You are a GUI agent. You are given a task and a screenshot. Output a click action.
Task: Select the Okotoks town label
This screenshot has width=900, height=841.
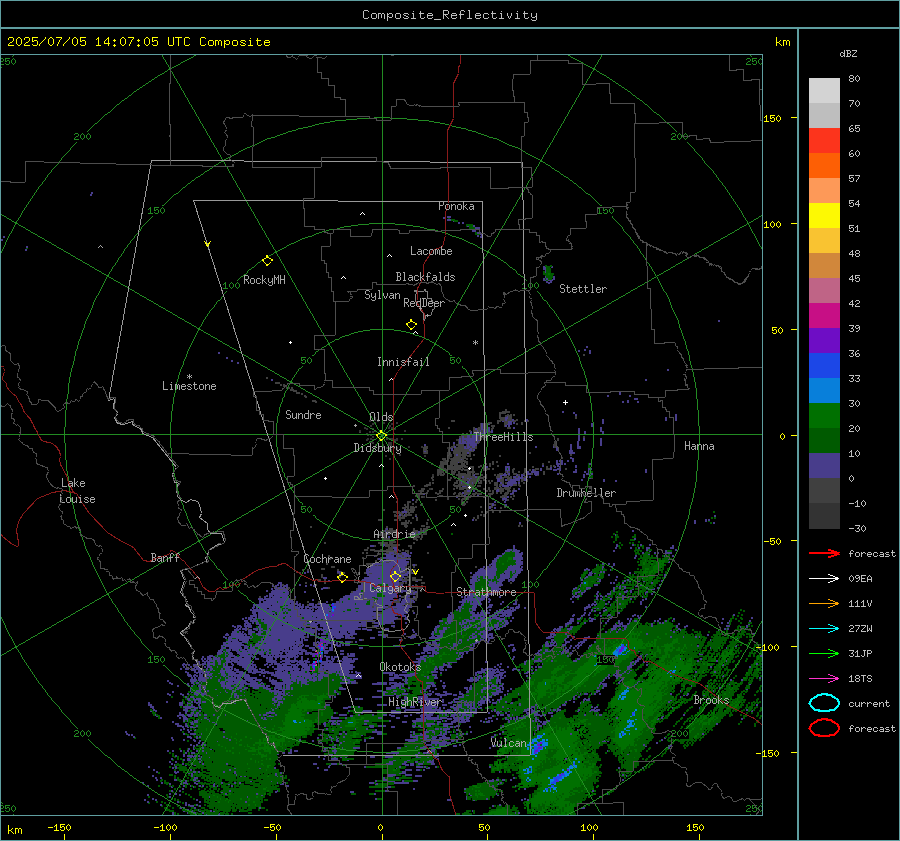point(400,667)
